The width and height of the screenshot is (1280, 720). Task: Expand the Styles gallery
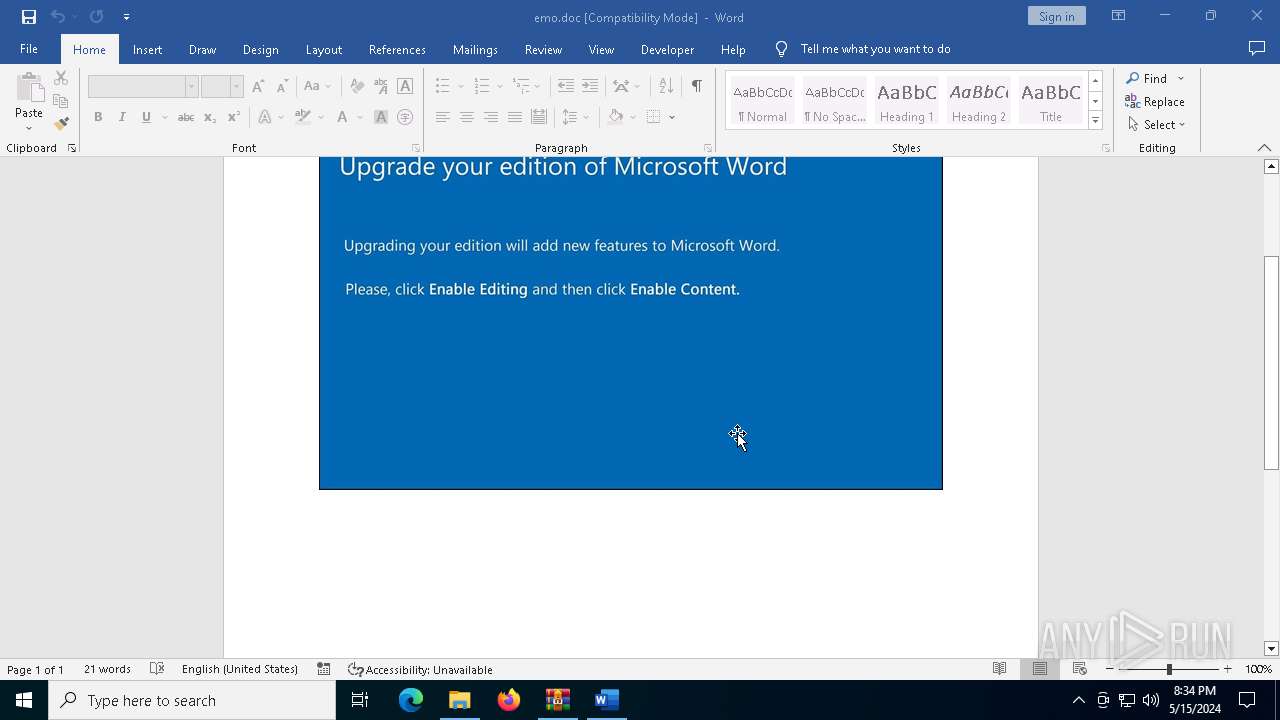point(1095,120)
